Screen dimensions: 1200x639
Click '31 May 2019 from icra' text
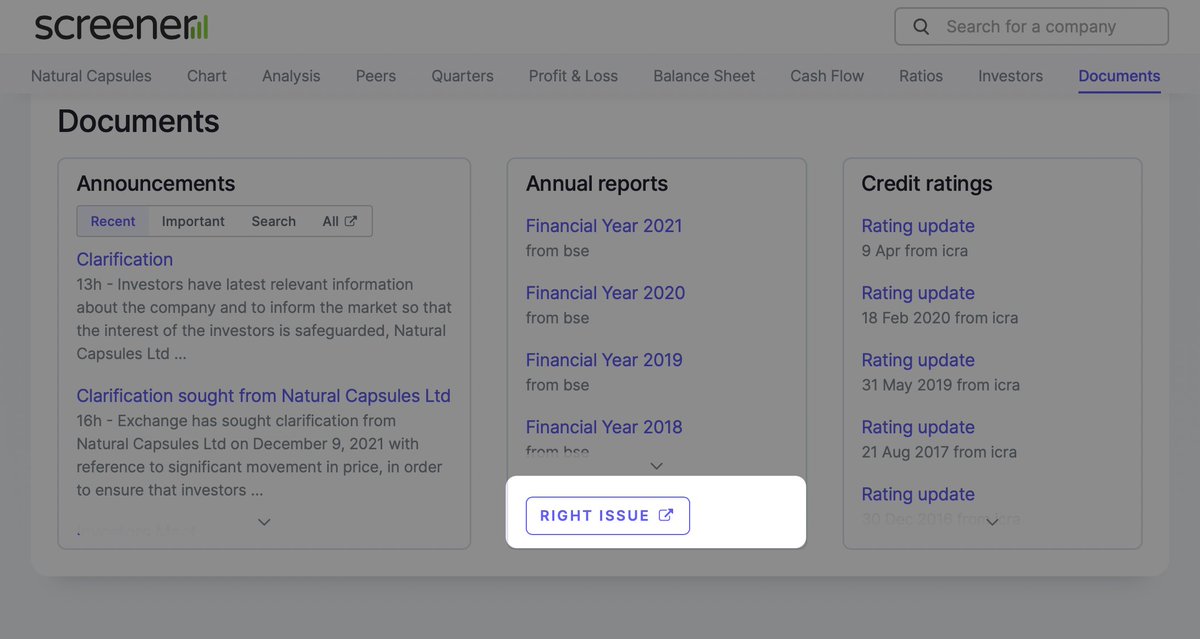click(941, 385)
